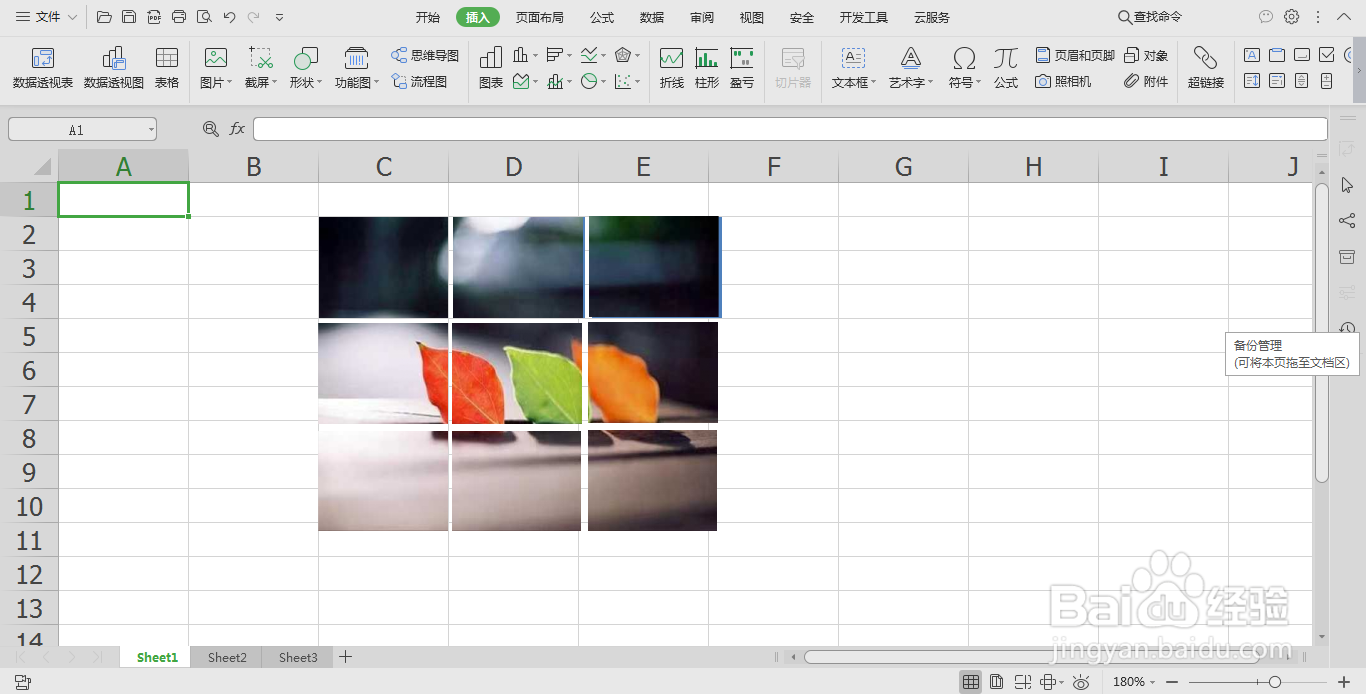
Task: Switch to normal grid view in status bar
Action: point(970,682)
